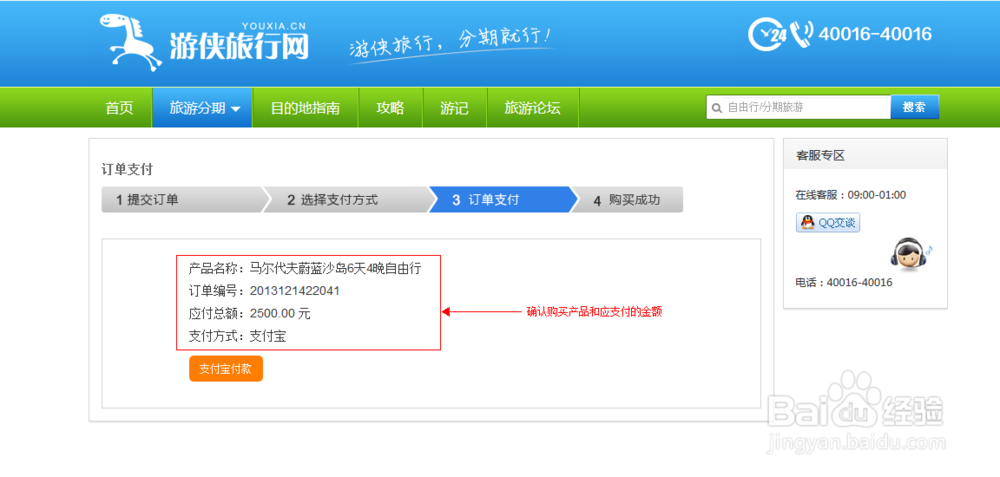
Task: Click the 24-hour clock icon
Action: (767, 34)
